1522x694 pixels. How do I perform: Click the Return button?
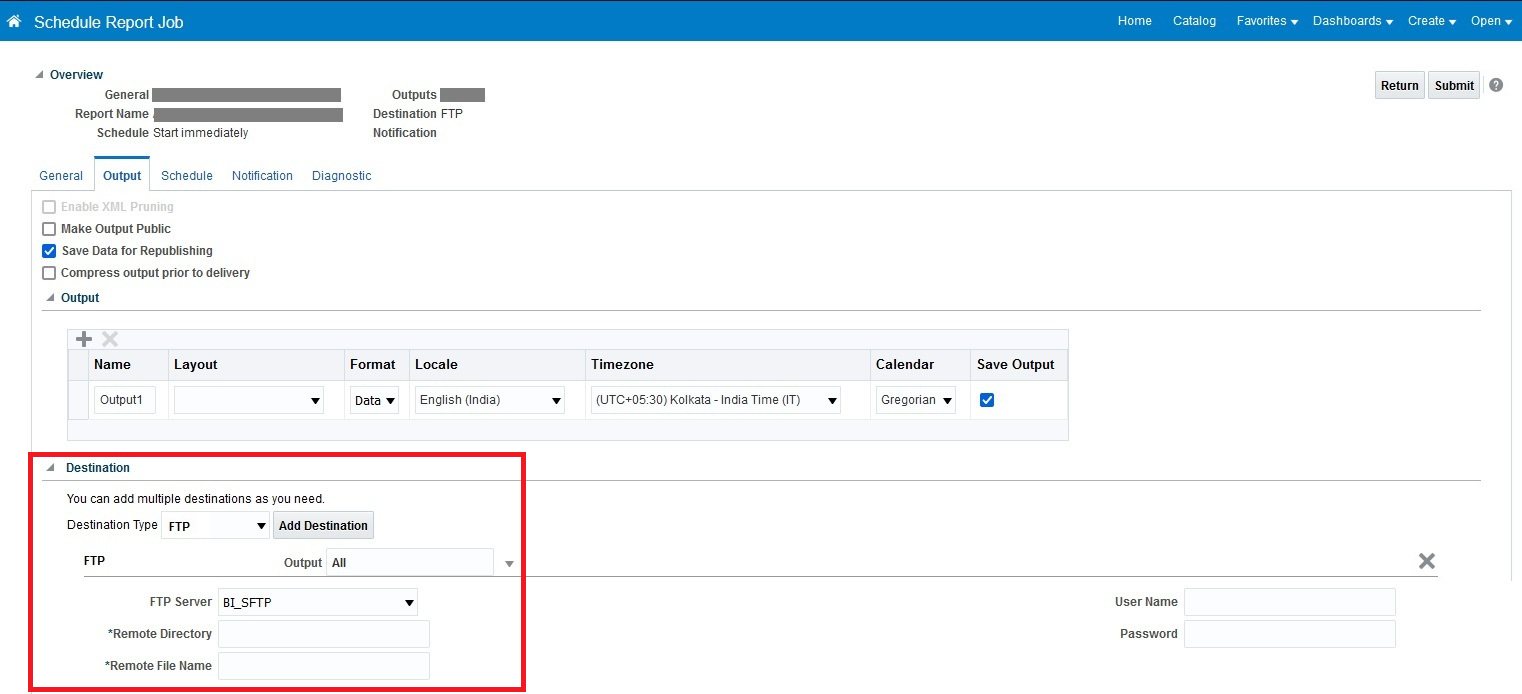click(1400, 85)
